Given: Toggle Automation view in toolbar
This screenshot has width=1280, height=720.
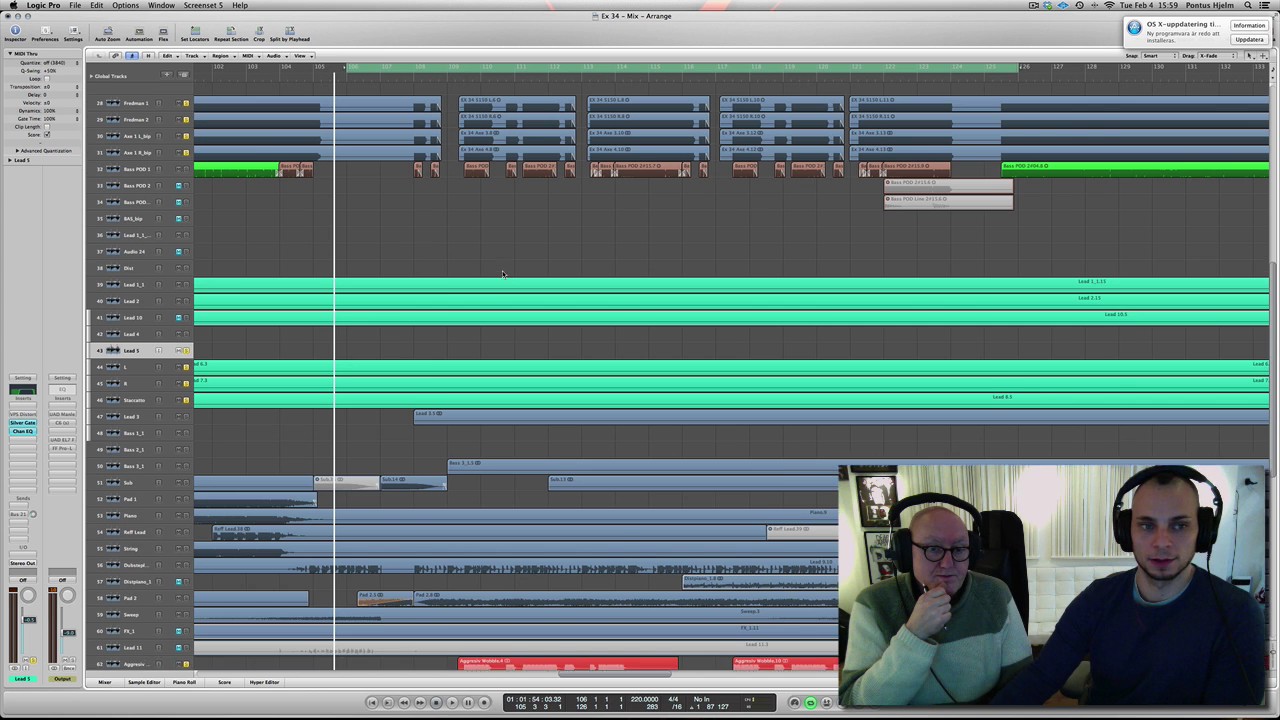Looking at the screenshot, I should pyautogui.click(x=139, y=33).
